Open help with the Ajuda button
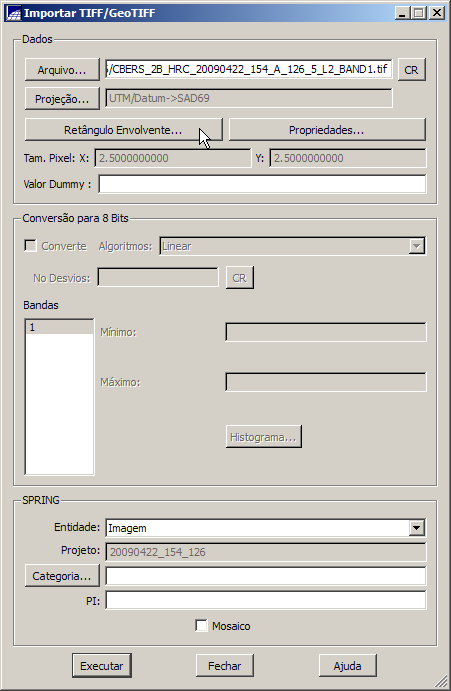This screenshot has width=451, height=691. [347, 665]
